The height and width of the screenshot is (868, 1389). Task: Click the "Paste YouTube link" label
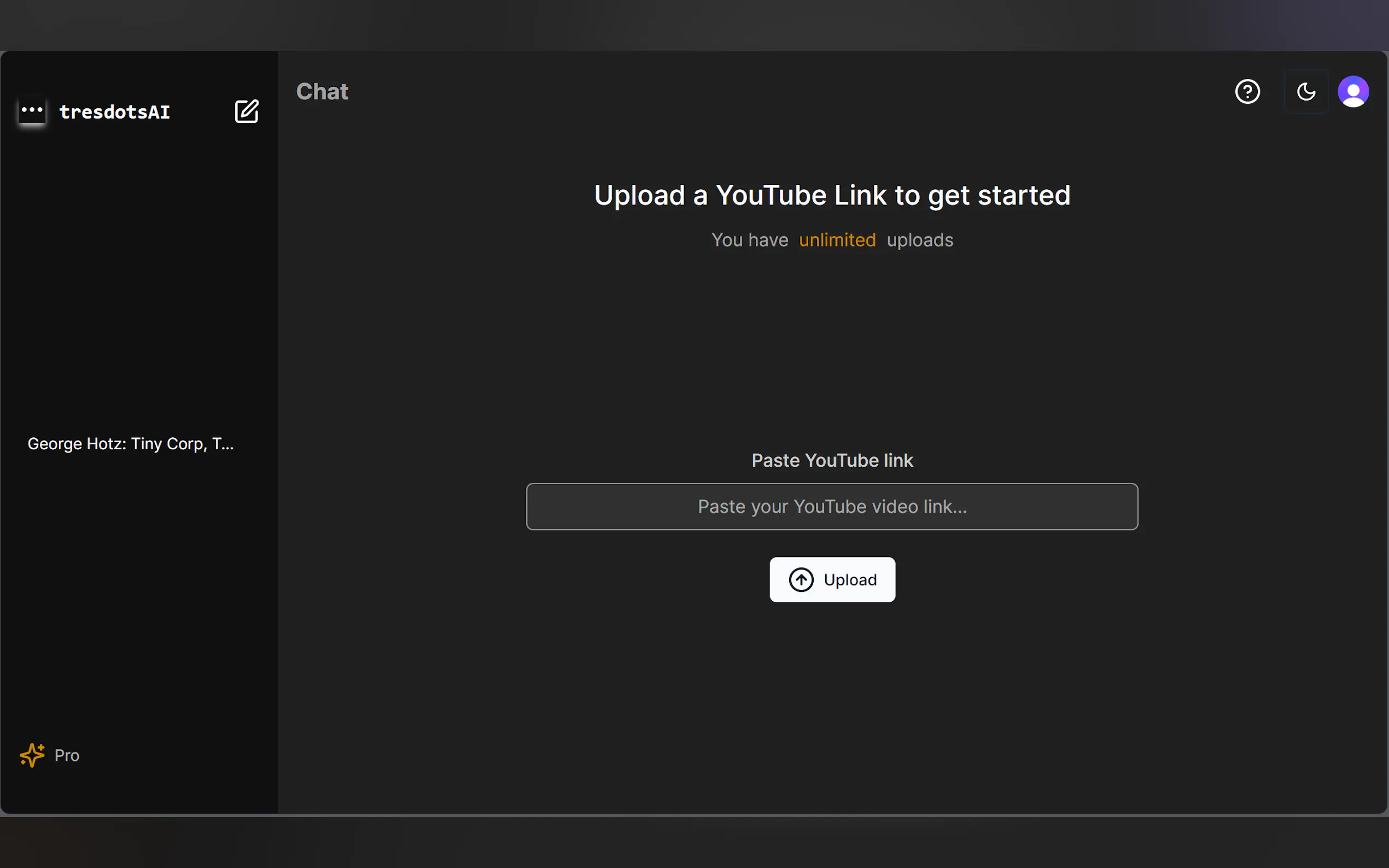click(831, 460)
